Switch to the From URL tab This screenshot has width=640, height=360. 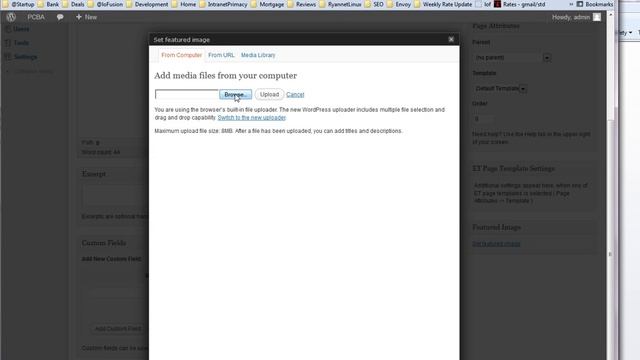point(221,55)
